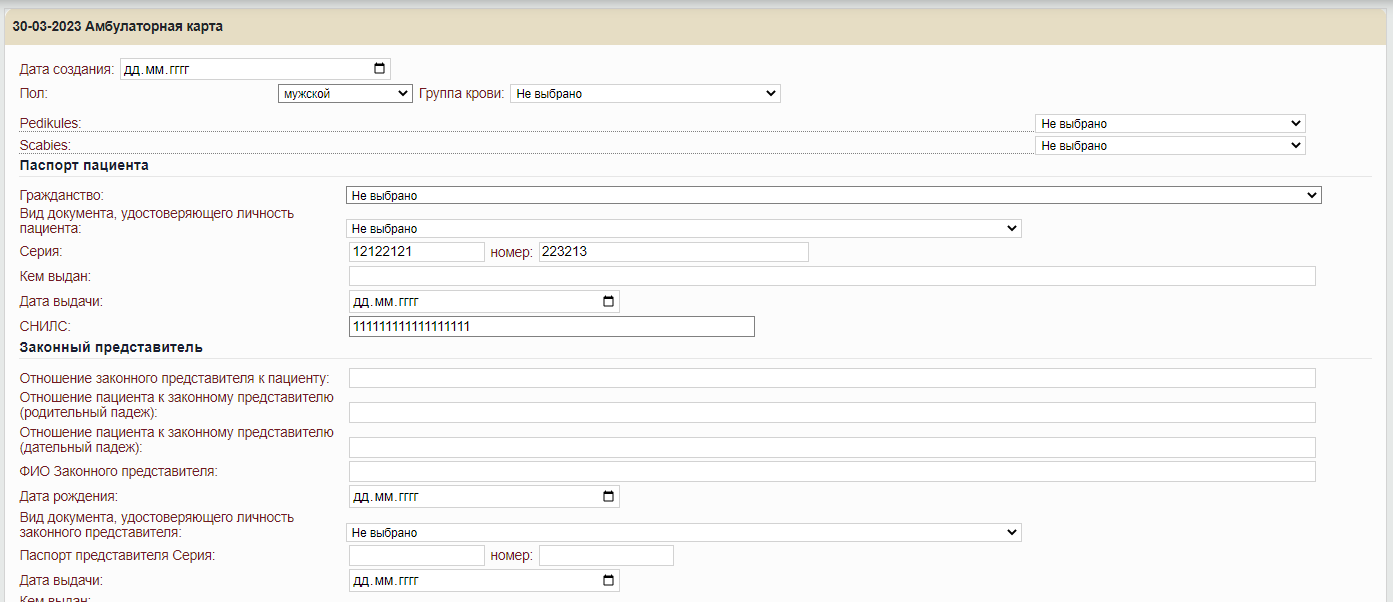Click the patient passport Кем выдан field
1393x602 pixels.
[831, 276]
